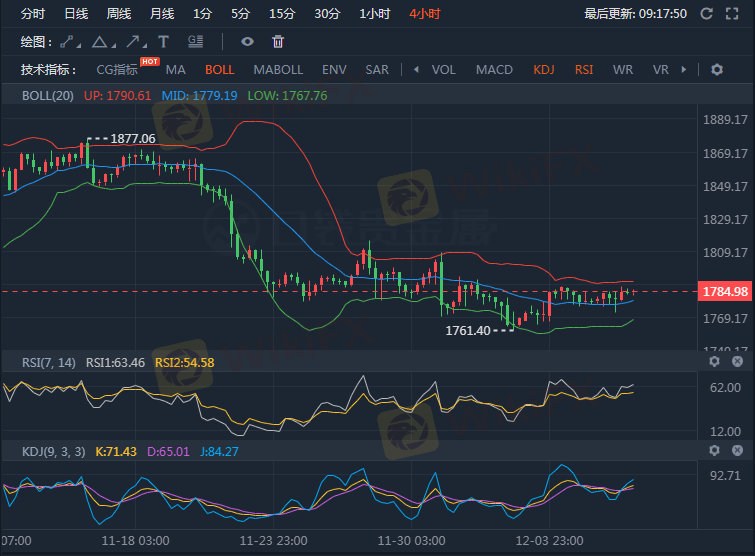Toggle drawings visibility with eye icon
The width and height of the screenshot is (755, 556).
[248, 41]
